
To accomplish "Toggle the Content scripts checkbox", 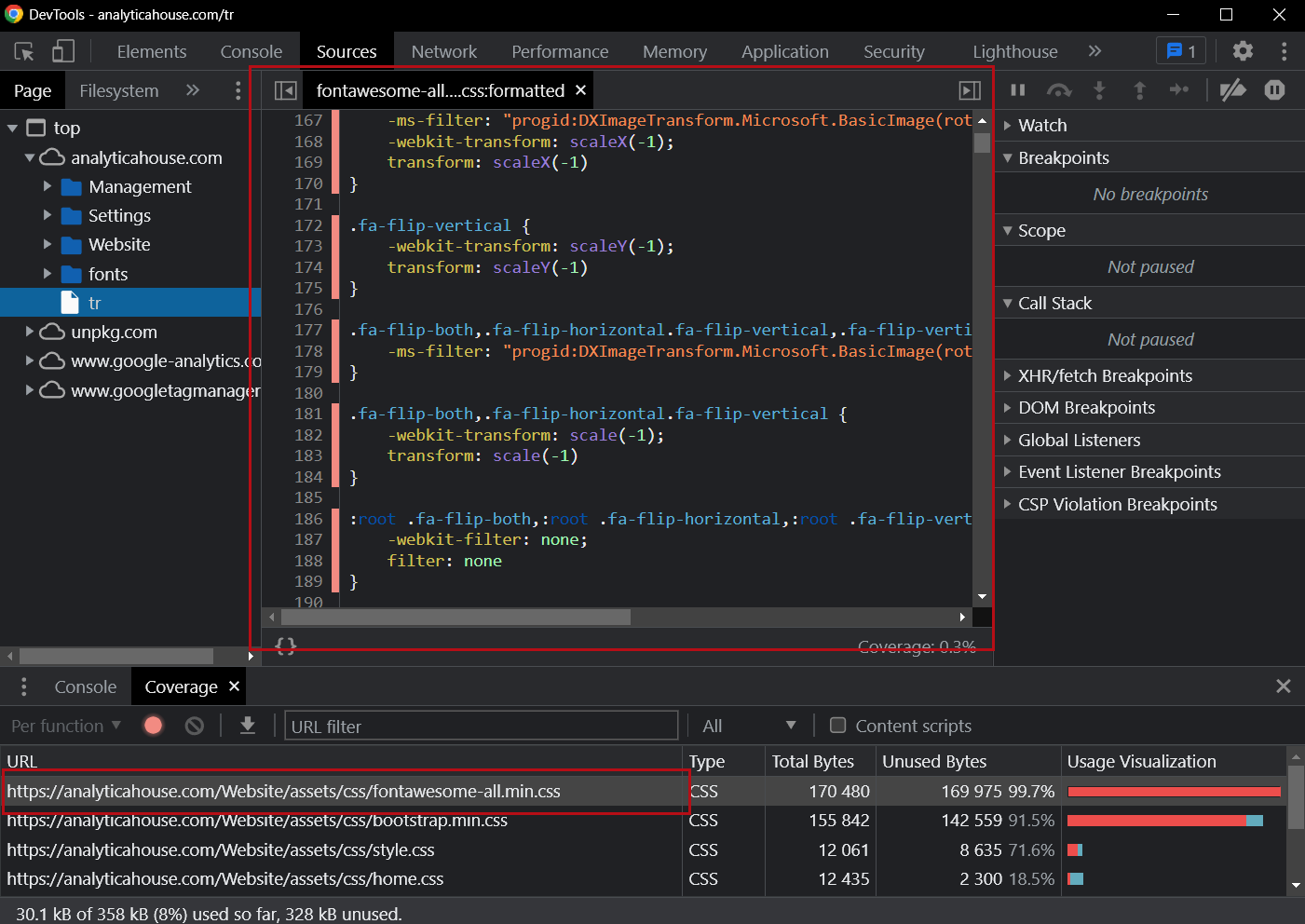I will pos(837,726).
